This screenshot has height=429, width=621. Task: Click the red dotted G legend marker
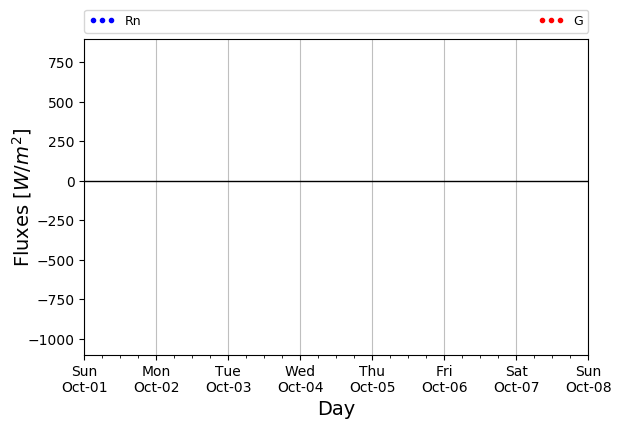(x=551, y=21)
